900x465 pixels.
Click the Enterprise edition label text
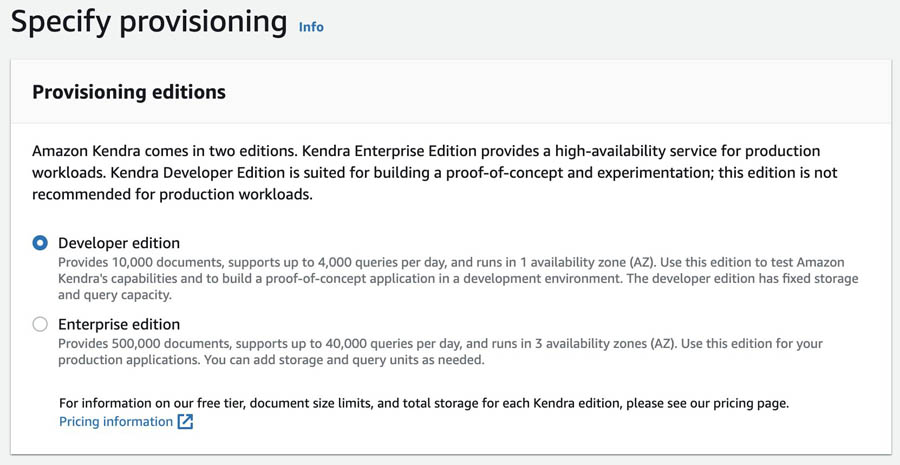tap(119, 324)
